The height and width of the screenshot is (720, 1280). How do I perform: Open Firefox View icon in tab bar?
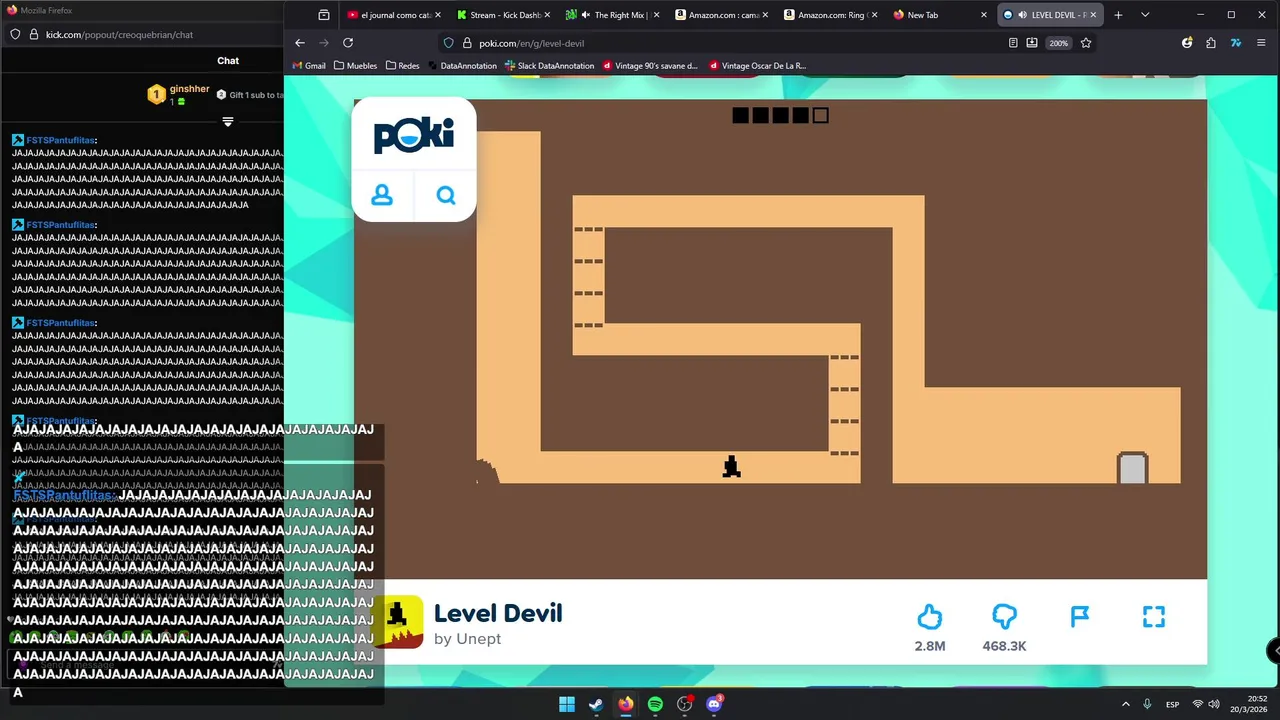point(324,15)
